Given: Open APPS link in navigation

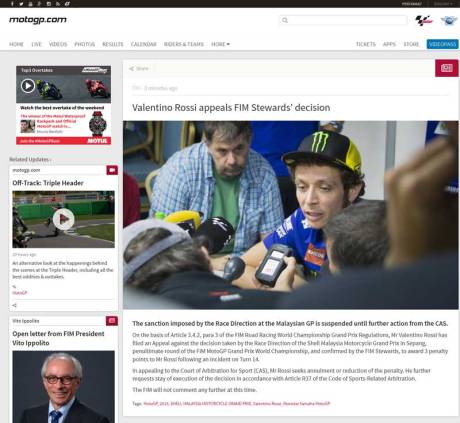Looking at the screenshot, I should [x=389, y=44].
